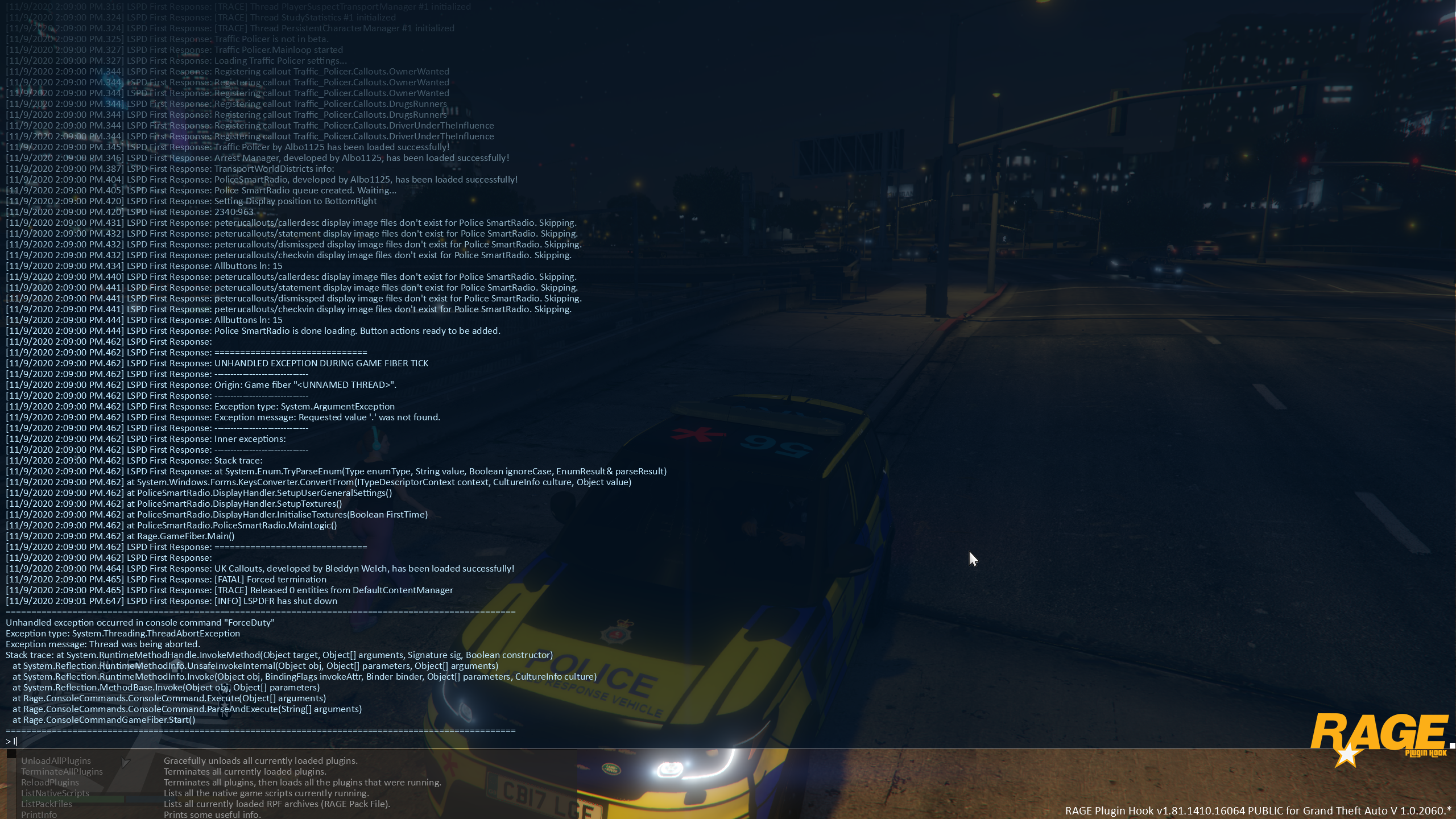This screenshot has height=819, width=1456.
Task: Click 'Prints some useful info' description
Action: (212, 814)
